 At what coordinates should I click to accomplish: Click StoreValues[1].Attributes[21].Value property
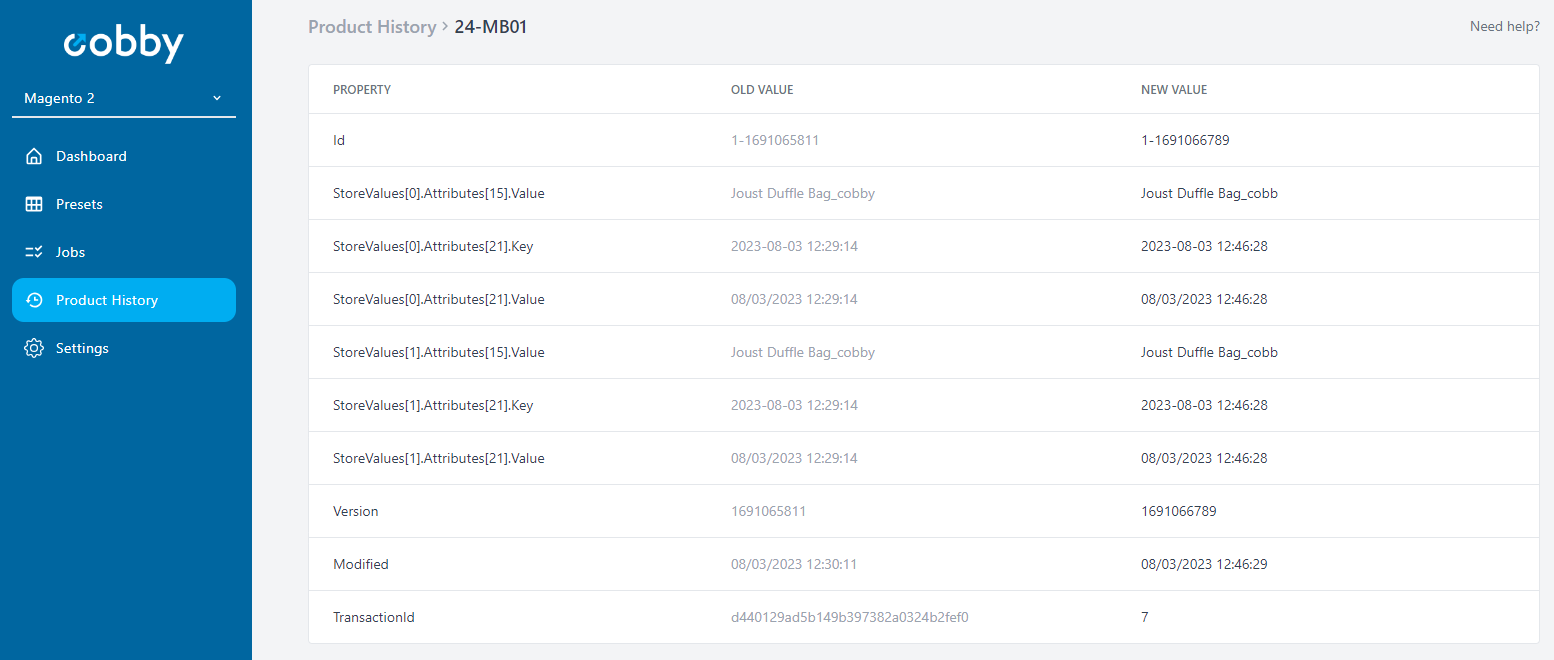(439, 459)
